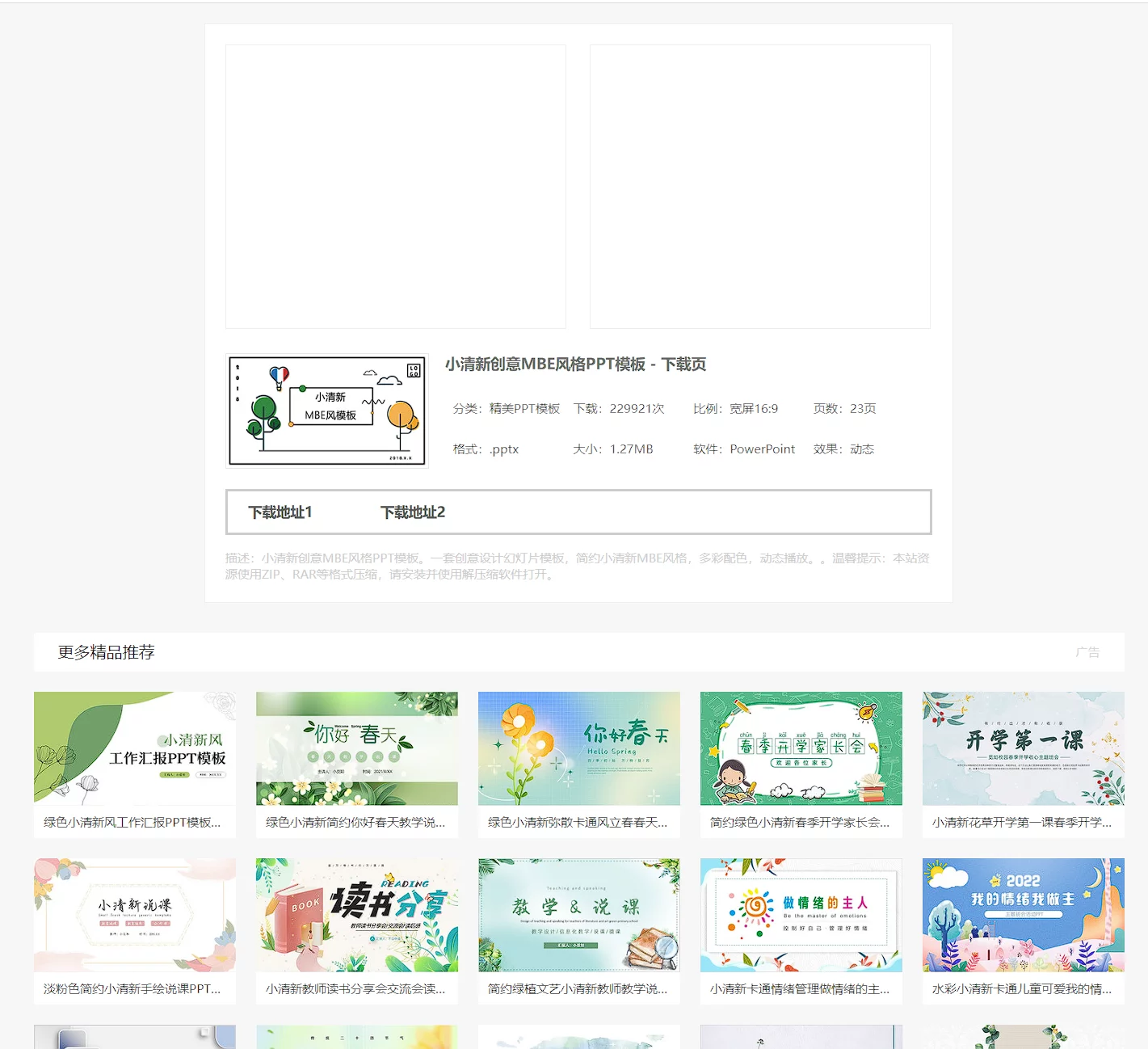Screen dimensions: 1148x1049
Task: Open the 小清新风工作汇报PPT模板 thumbnail
Action: (135, 748)
